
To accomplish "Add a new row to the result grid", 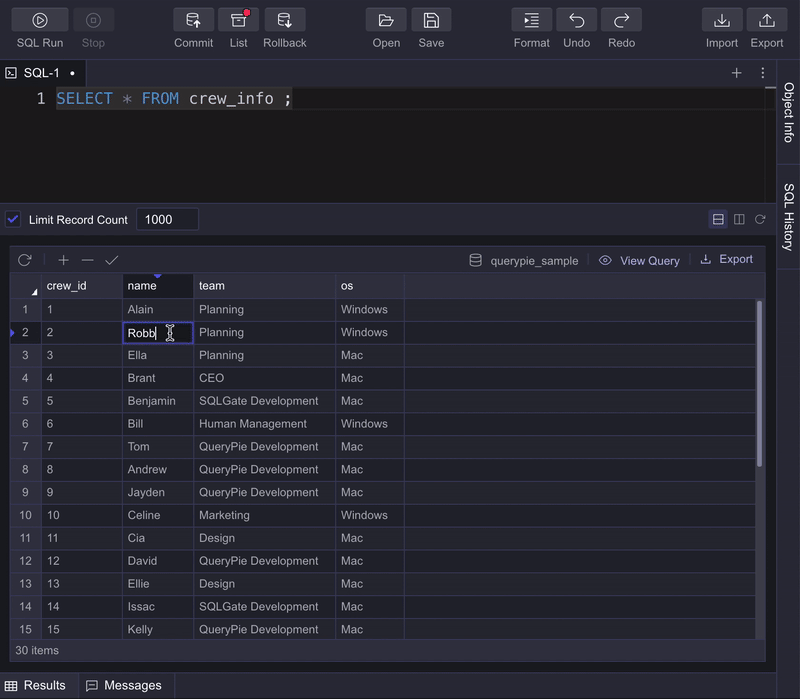I will [63, 259].
